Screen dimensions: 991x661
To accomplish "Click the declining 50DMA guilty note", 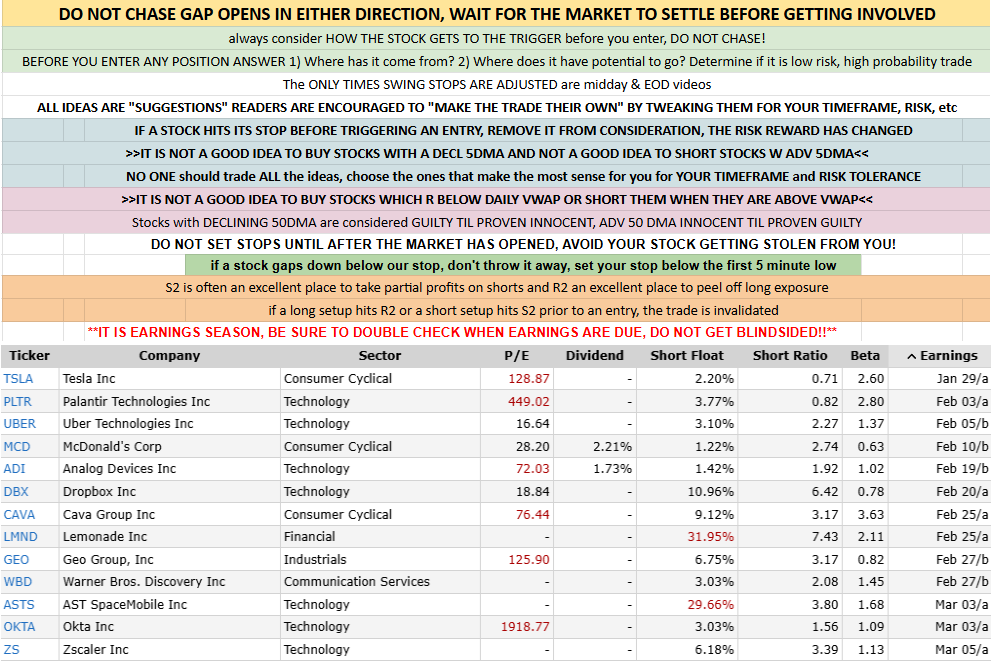I will point(497,222).
